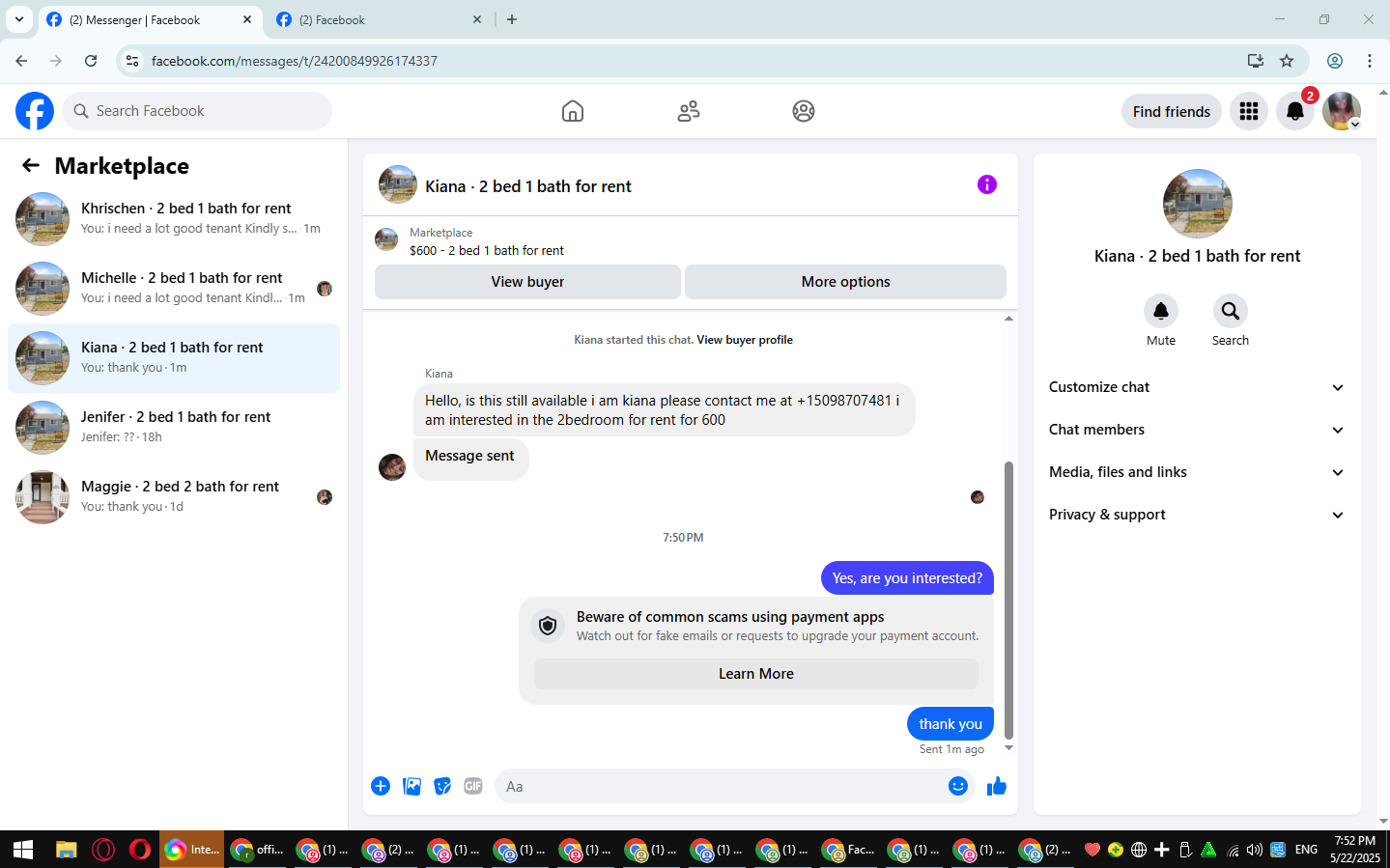Image resolution: width=1390 pixels, height=868 pixels.
Task: Open the Chrome menu three dots
Action: (1370, 61)
